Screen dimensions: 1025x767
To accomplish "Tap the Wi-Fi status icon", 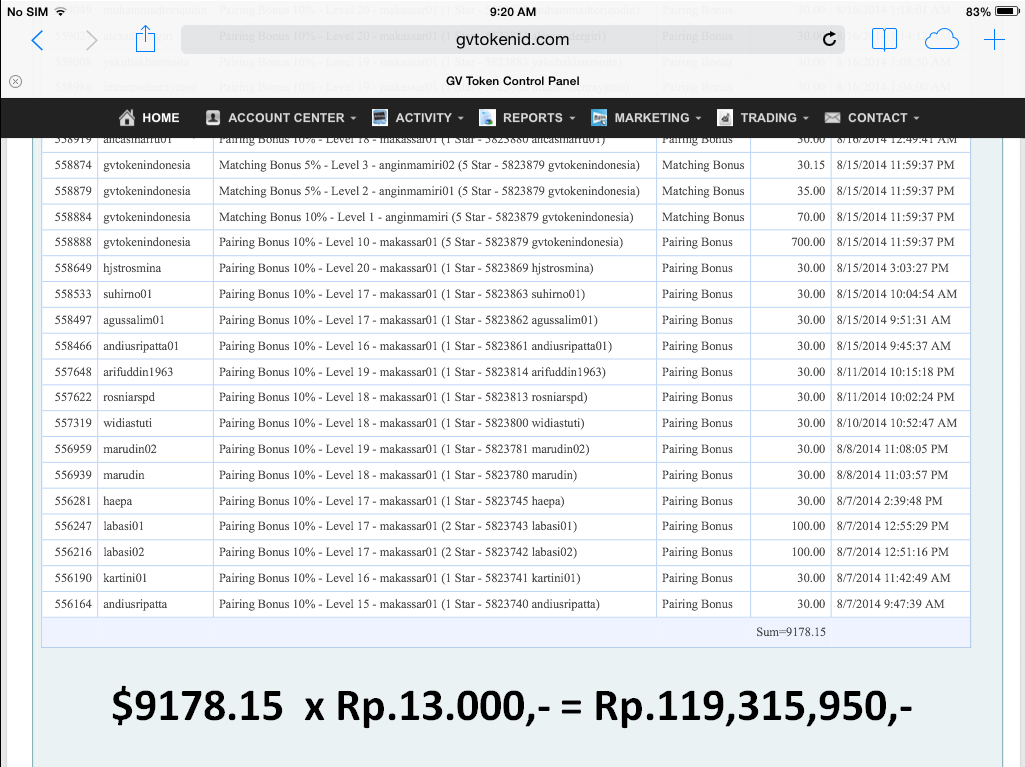I will [x=60, y=12].
